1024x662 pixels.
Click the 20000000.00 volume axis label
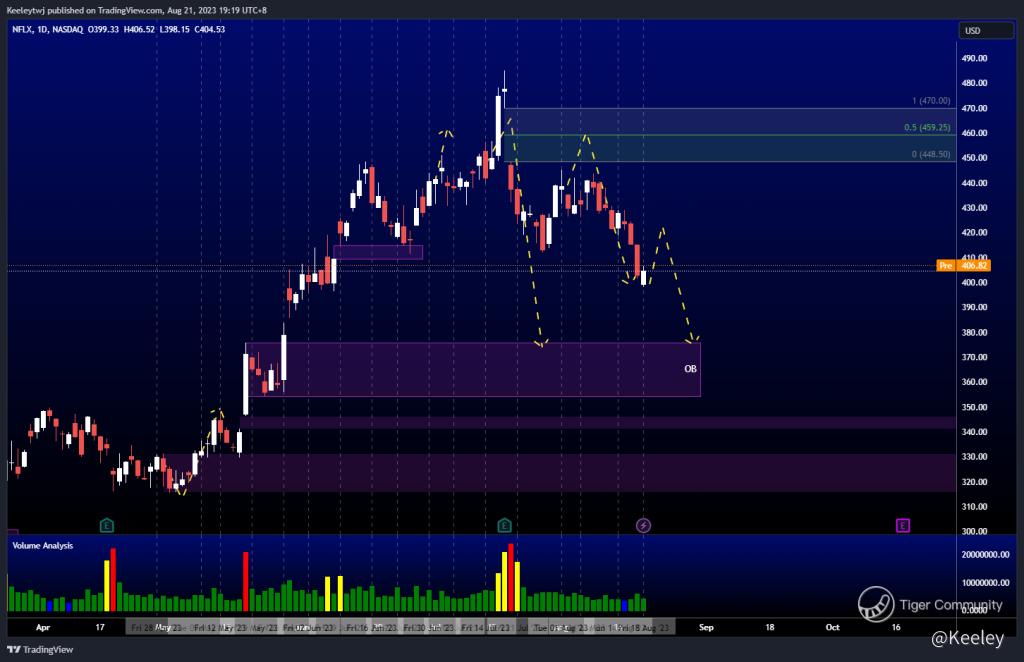[985, 554]
